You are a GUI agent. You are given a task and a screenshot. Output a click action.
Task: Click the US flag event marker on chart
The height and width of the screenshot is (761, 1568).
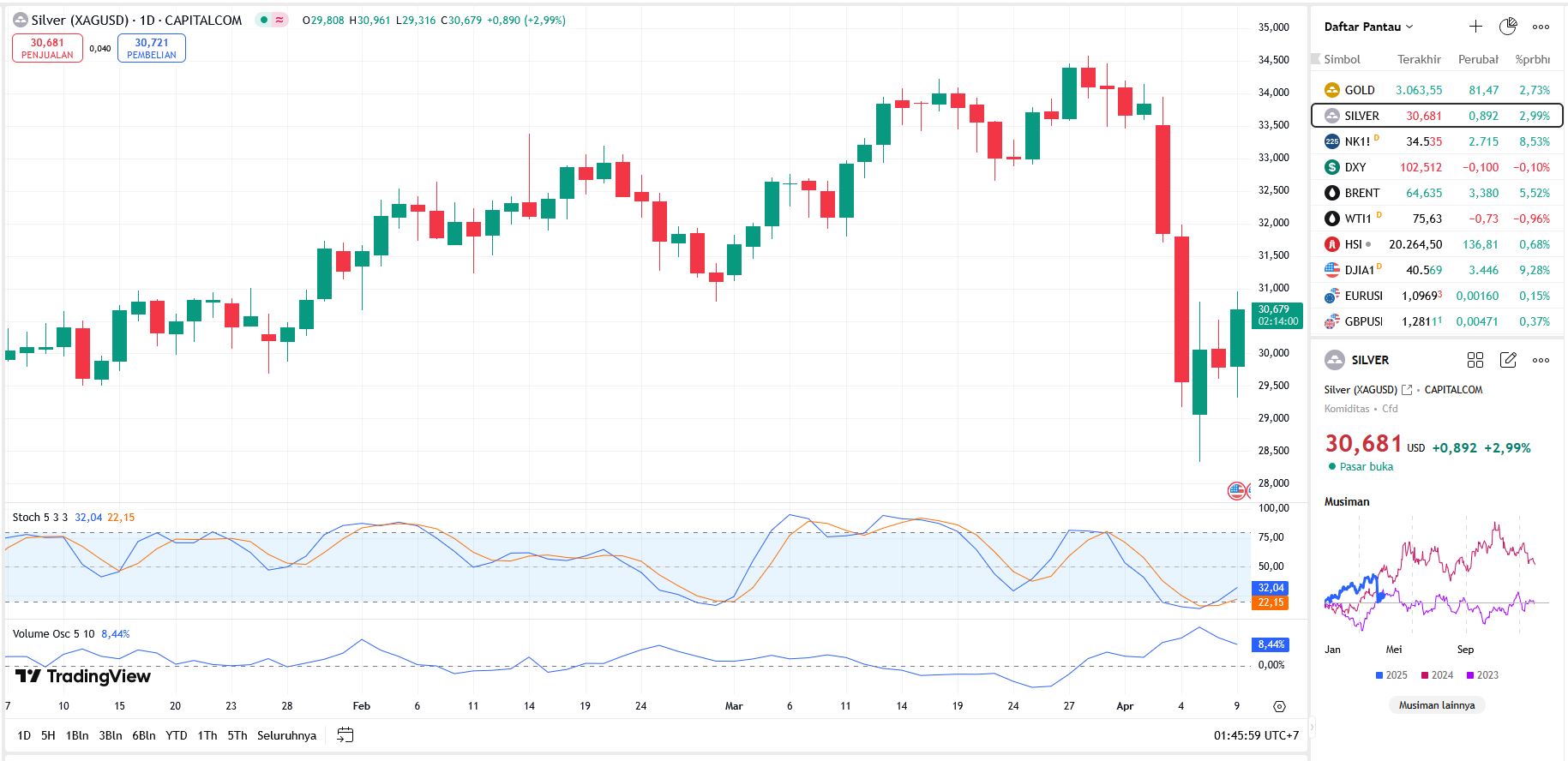click(x=1236, y=491)
